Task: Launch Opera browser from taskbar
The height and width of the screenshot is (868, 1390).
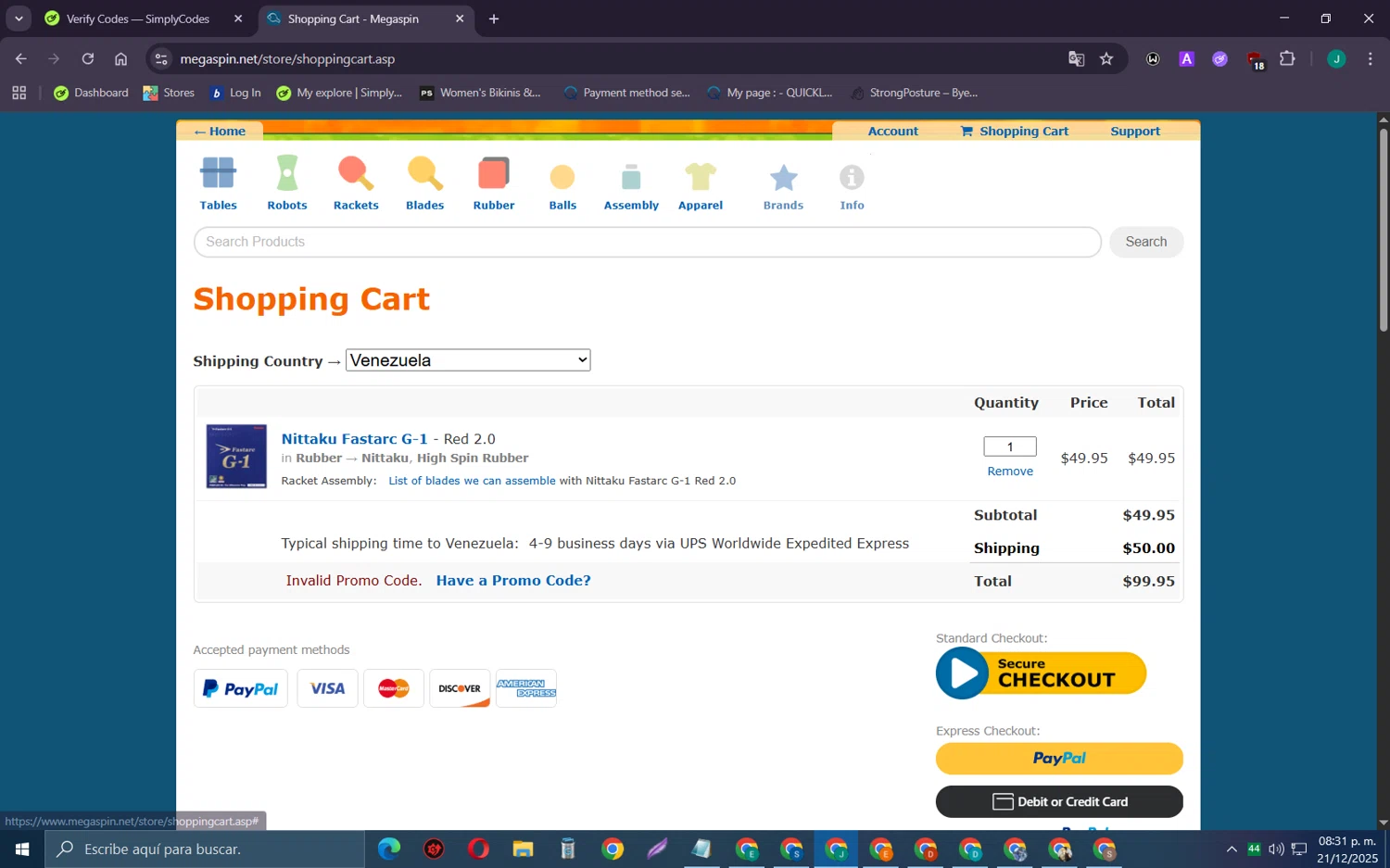Action: [x=478, y=849]
